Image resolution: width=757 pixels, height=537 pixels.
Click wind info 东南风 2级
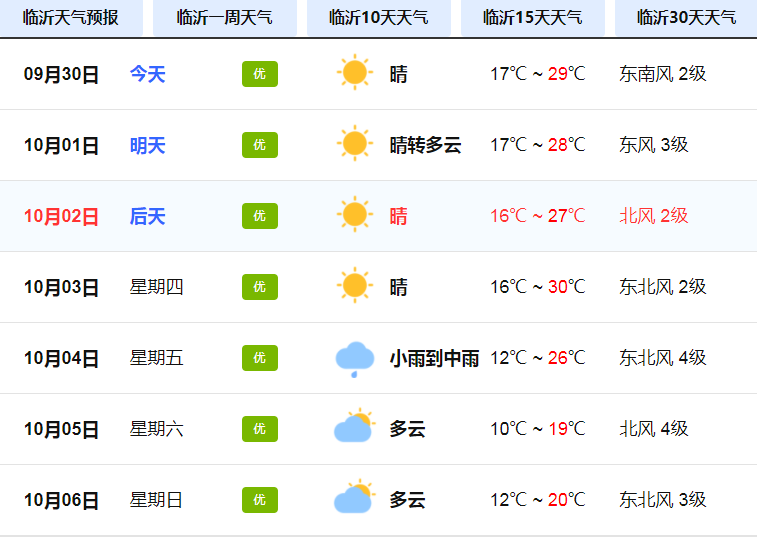[663, 74]
